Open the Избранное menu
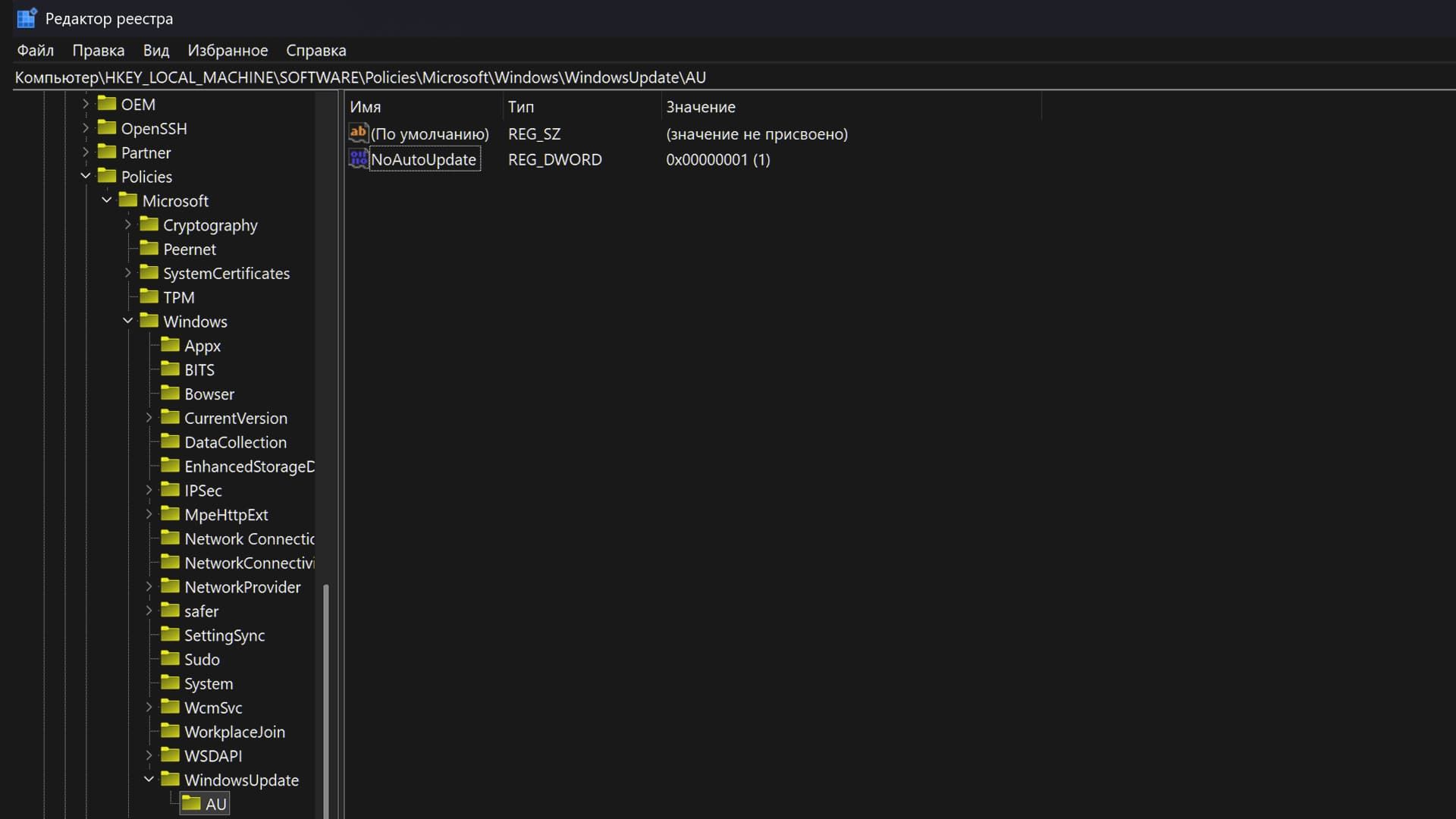 [x=227, y=50]
